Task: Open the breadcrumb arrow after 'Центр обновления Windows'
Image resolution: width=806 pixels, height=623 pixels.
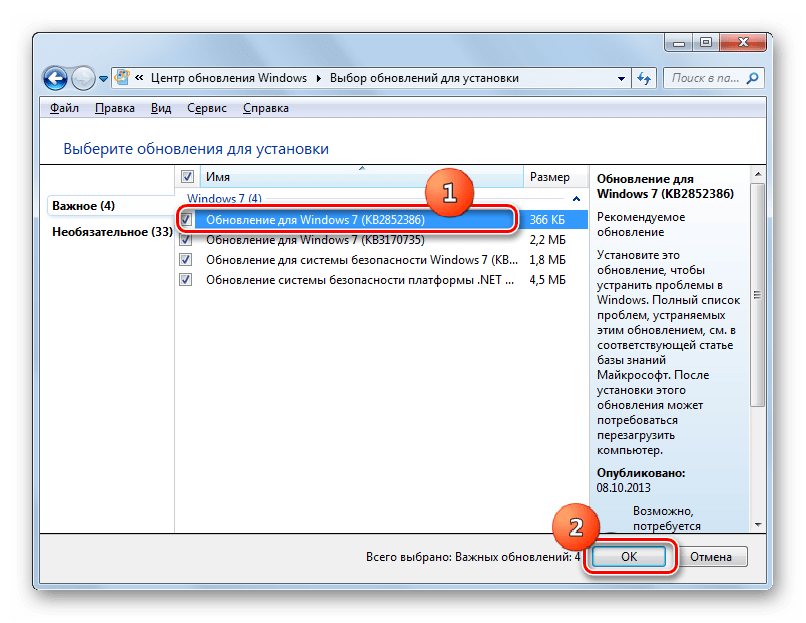Action: pos(319,78)
